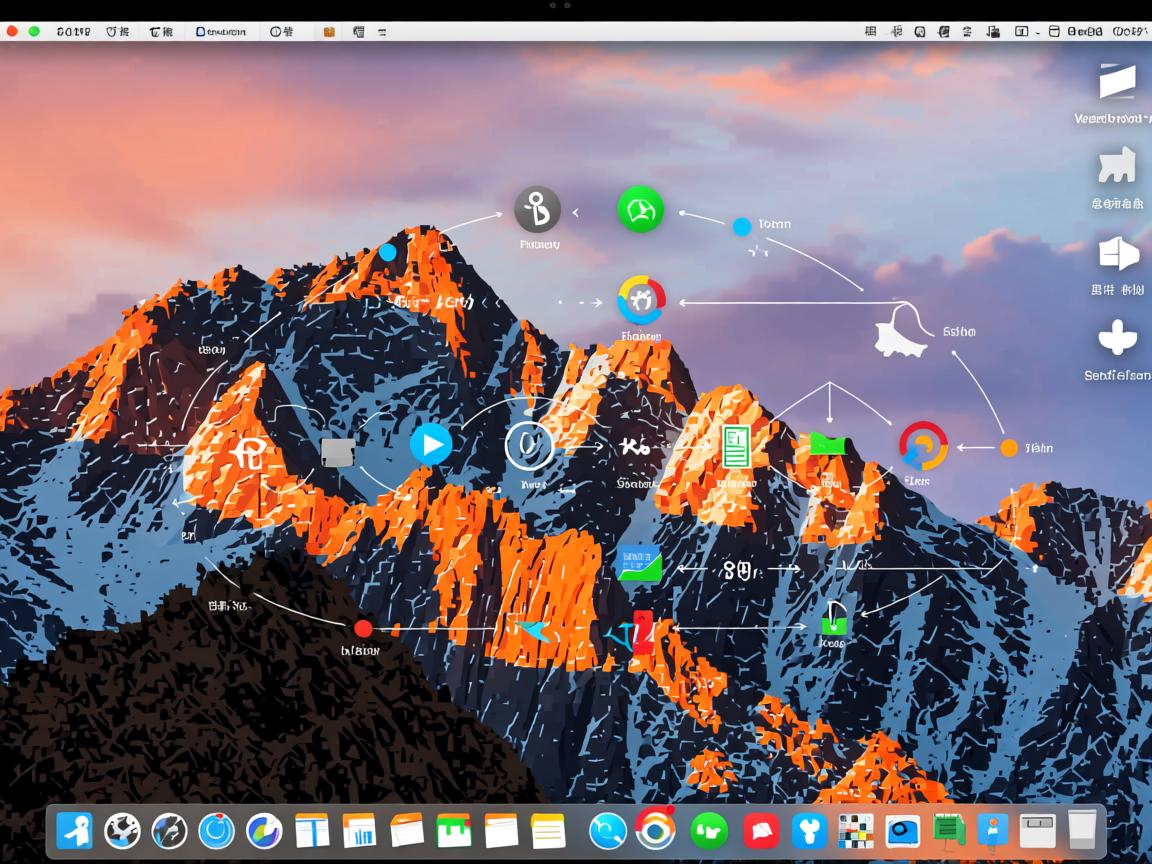The width and height of the screenshot is (1152, 864).
Task: Launch the yellow Notes app from the dock
Action: tap(548, 830)
